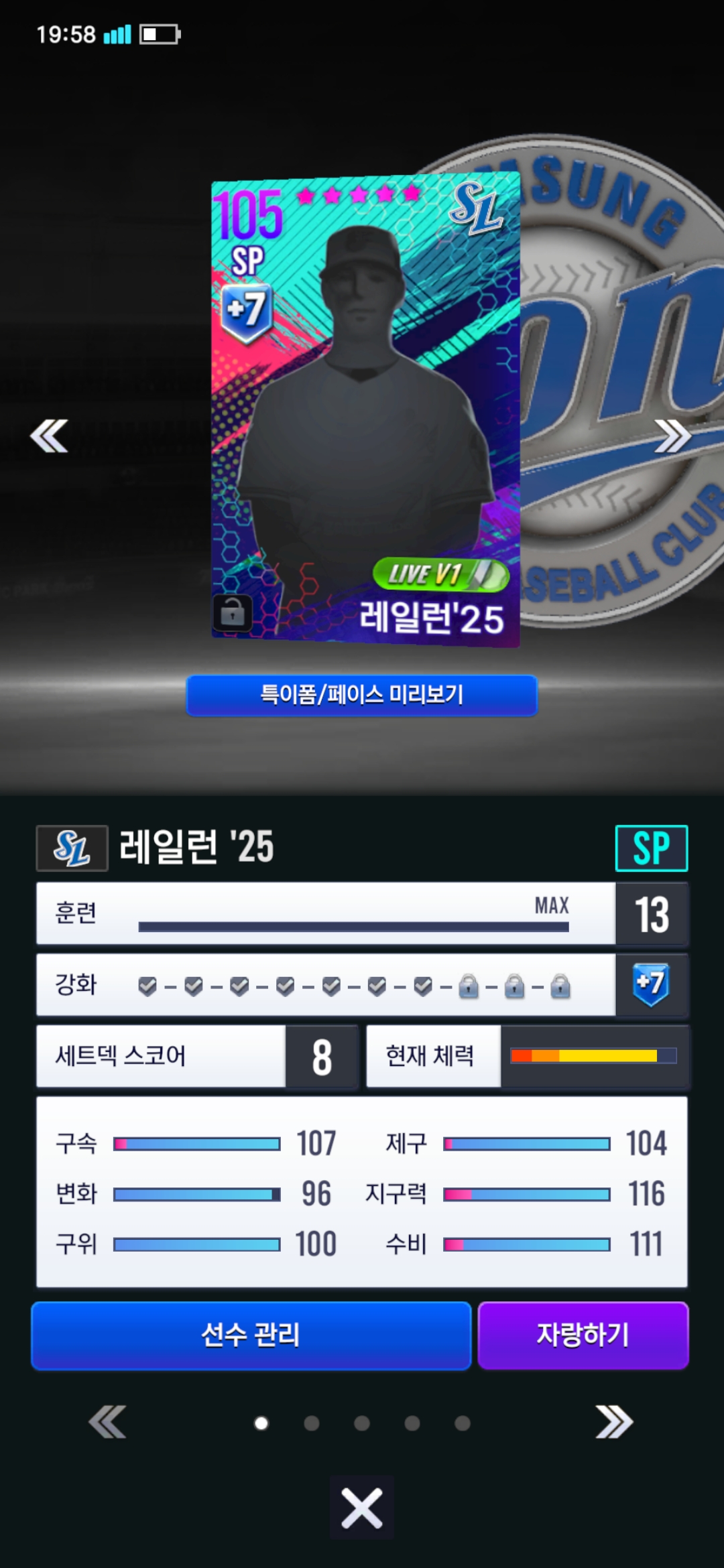The height and width of the screenshot is (1568, 724).
Task: Go to previous page with bottom left chevron
Action: click(107, 1422)
